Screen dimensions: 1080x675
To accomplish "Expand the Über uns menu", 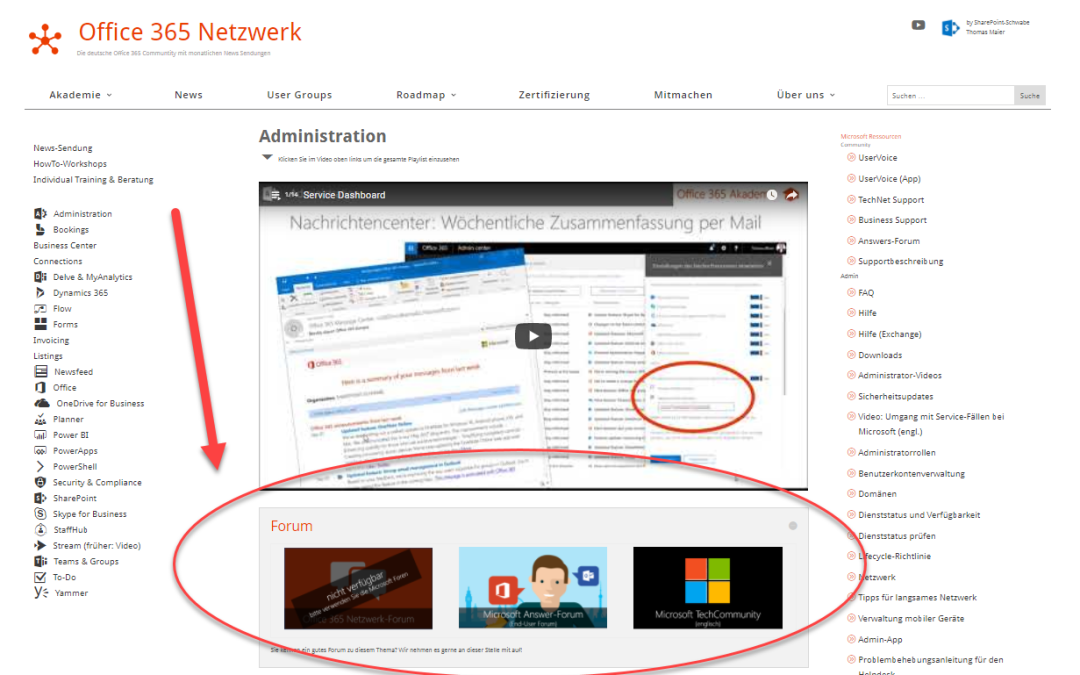I will pyautogui.click(x=806, y=95).
